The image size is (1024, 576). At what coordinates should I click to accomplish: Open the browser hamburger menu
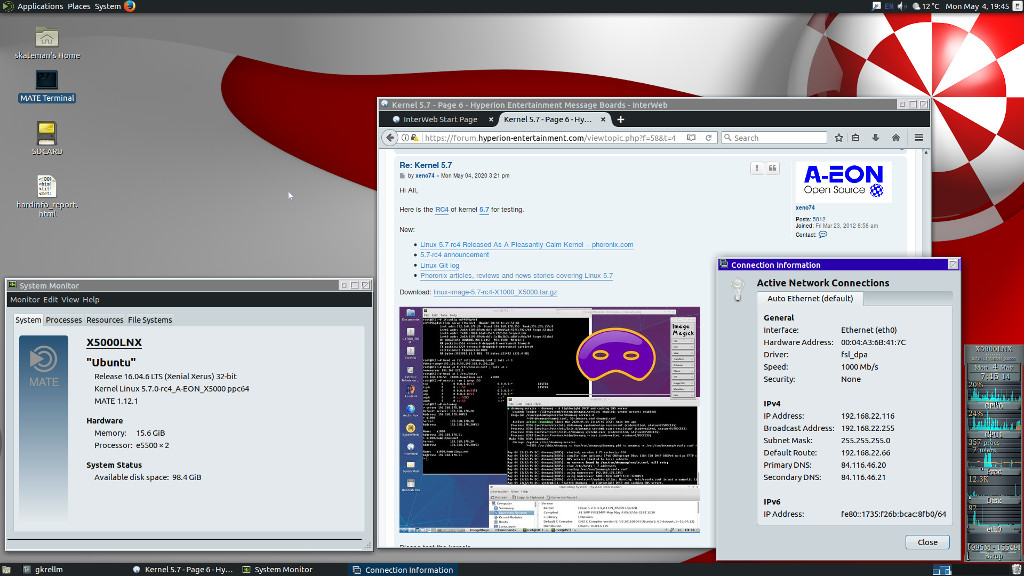point(919,138)
